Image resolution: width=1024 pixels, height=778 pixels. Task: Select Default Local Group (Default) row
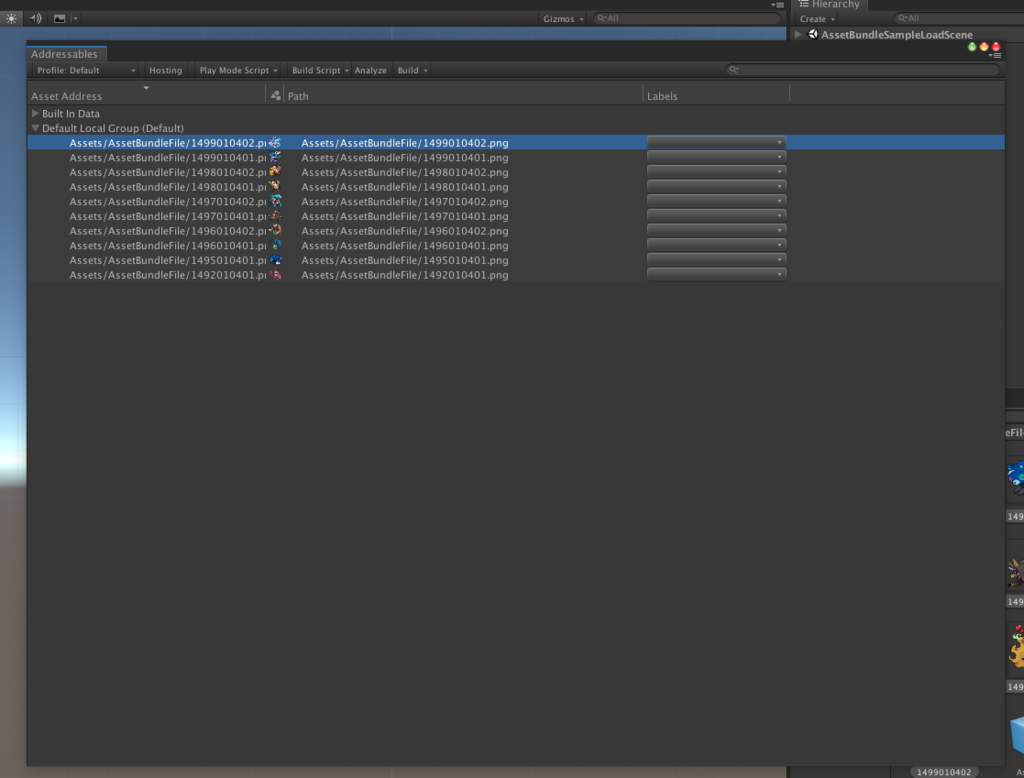tap(516, 128)
